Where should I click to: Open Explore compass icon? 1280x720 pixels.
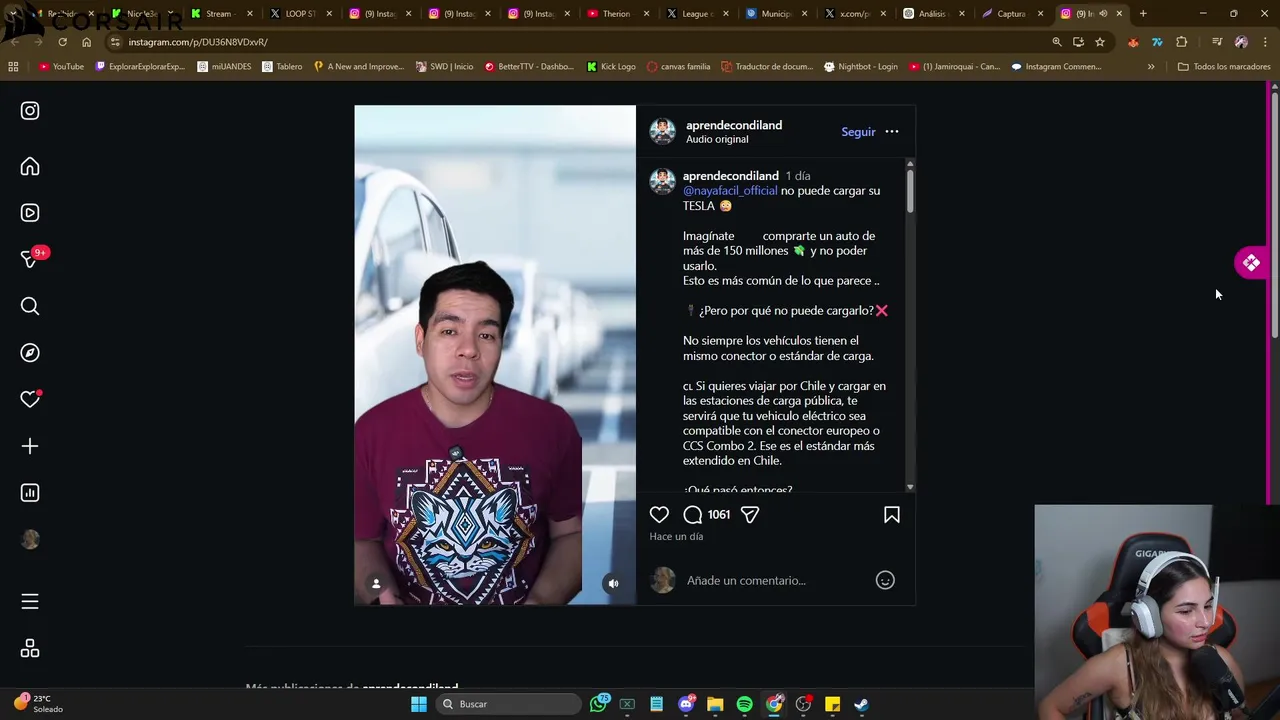pyautogui.click(x=30, y=353)
